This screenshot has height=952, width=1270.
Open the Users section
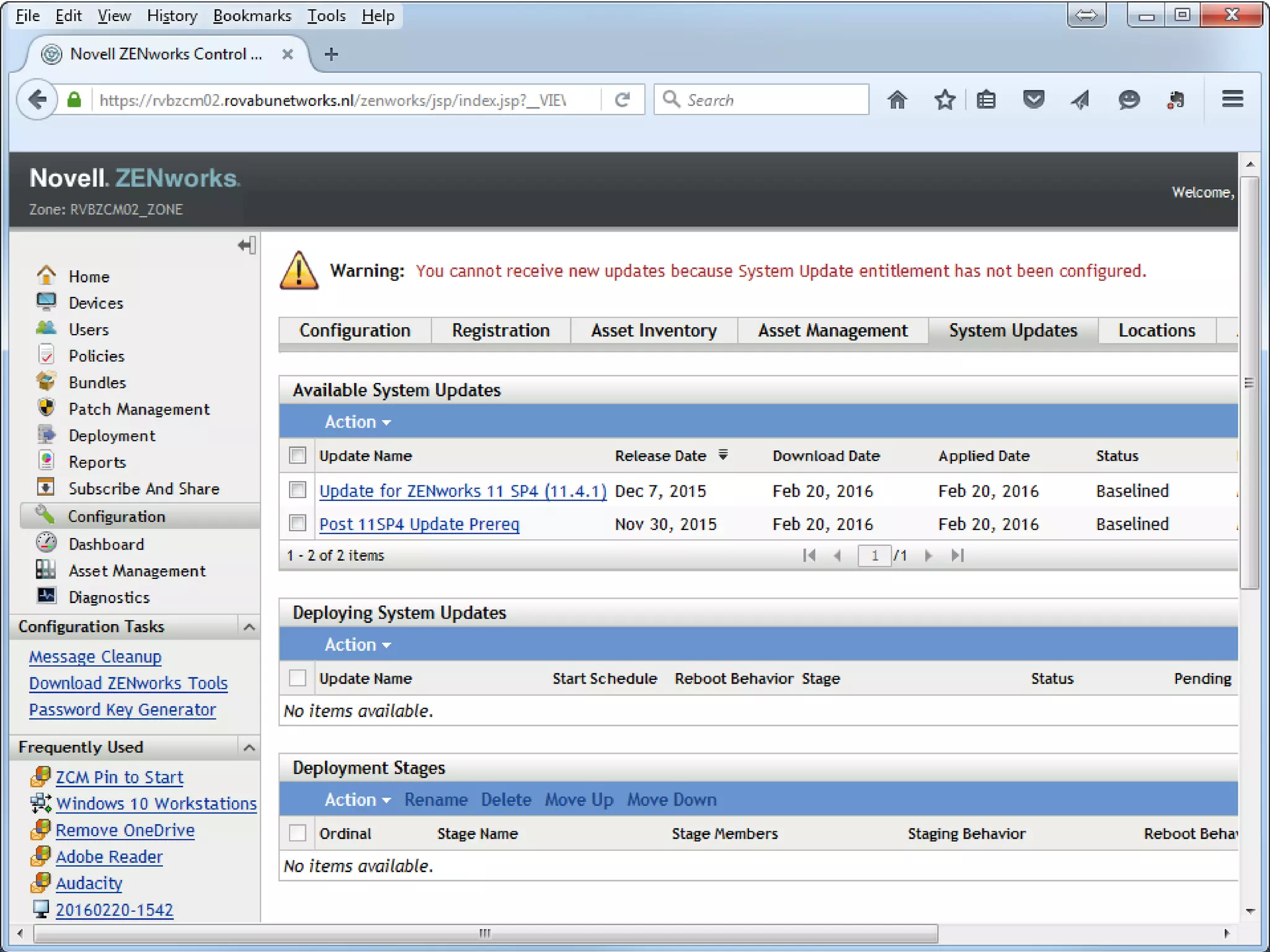pos(88,330)
